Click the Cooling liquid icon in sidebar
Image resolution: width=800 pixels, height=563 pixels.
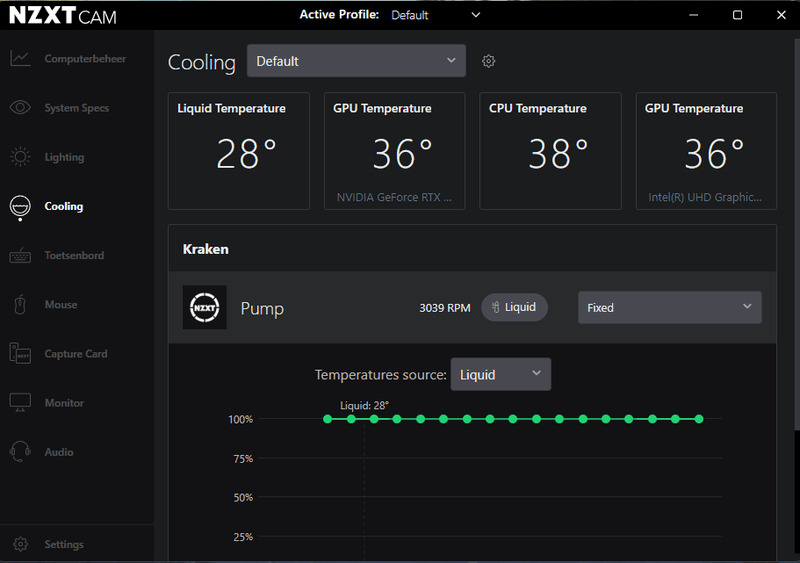pos(20,206)
